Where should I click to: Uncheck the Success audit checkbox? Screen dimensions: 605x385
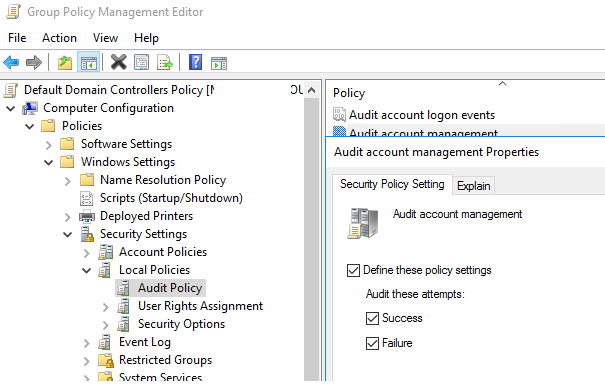point(372,318)
